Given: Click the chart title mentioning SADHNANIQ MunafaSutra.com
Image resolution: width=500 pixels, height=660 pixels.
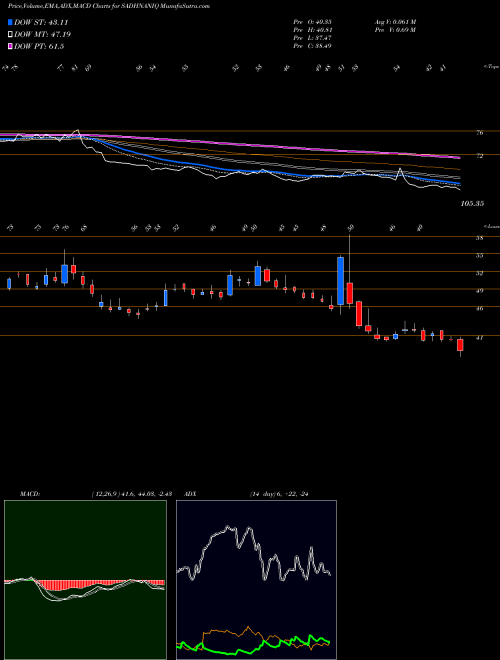Looking at the screenshot, I should coord(109,7).
